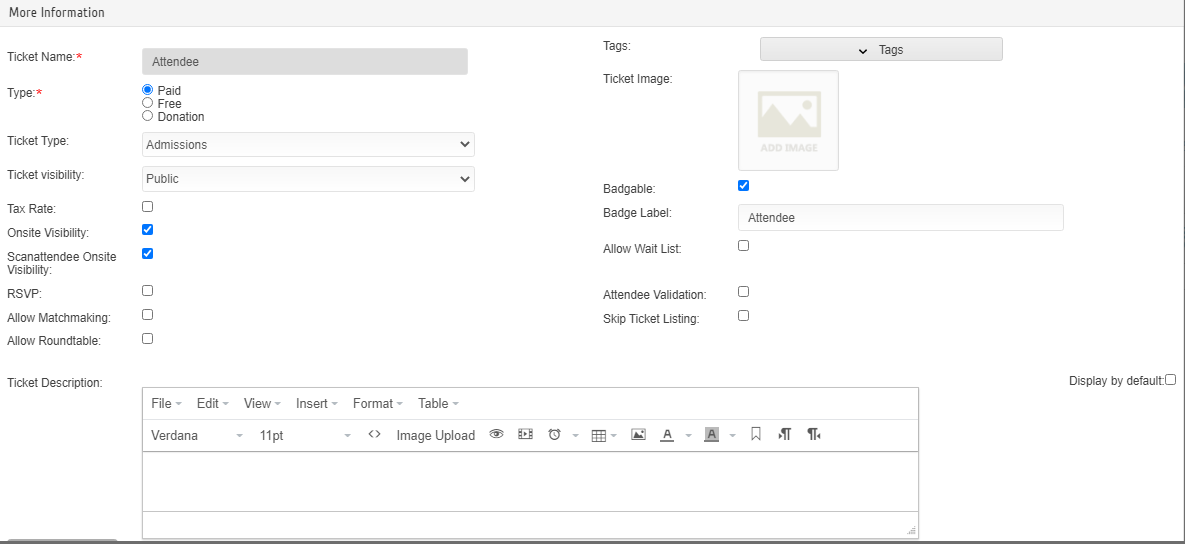Apply text color with underlined A icon
The image size is (1185, 544).
[x=667, y=434]
